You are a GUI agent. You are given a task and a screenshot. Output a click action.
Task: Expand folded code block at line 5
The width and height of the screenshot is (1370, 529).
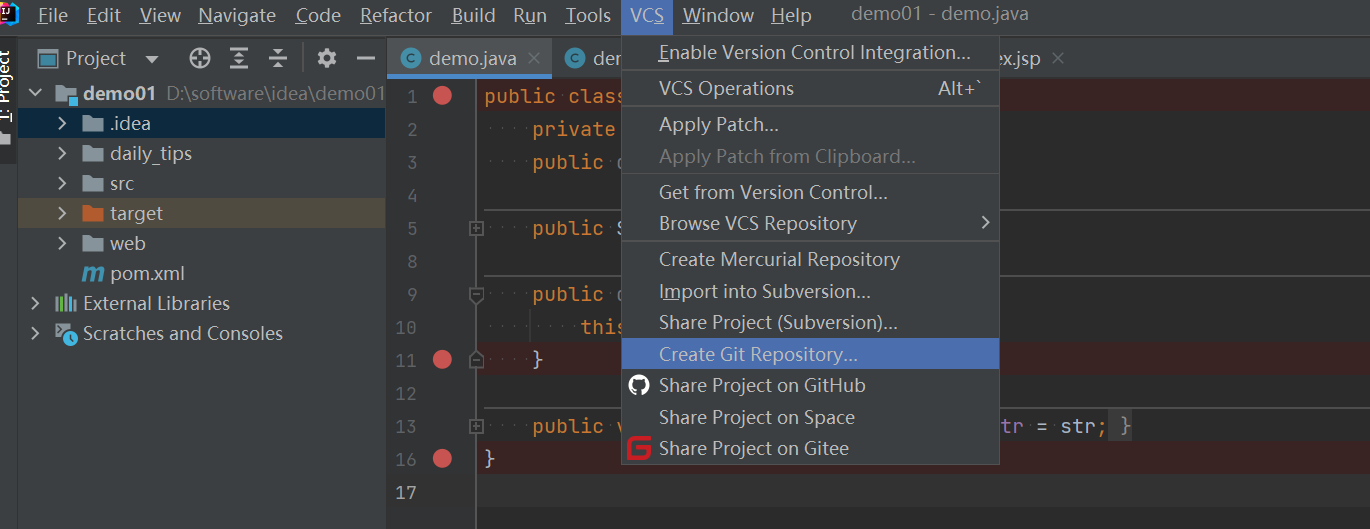coord(476,228)
